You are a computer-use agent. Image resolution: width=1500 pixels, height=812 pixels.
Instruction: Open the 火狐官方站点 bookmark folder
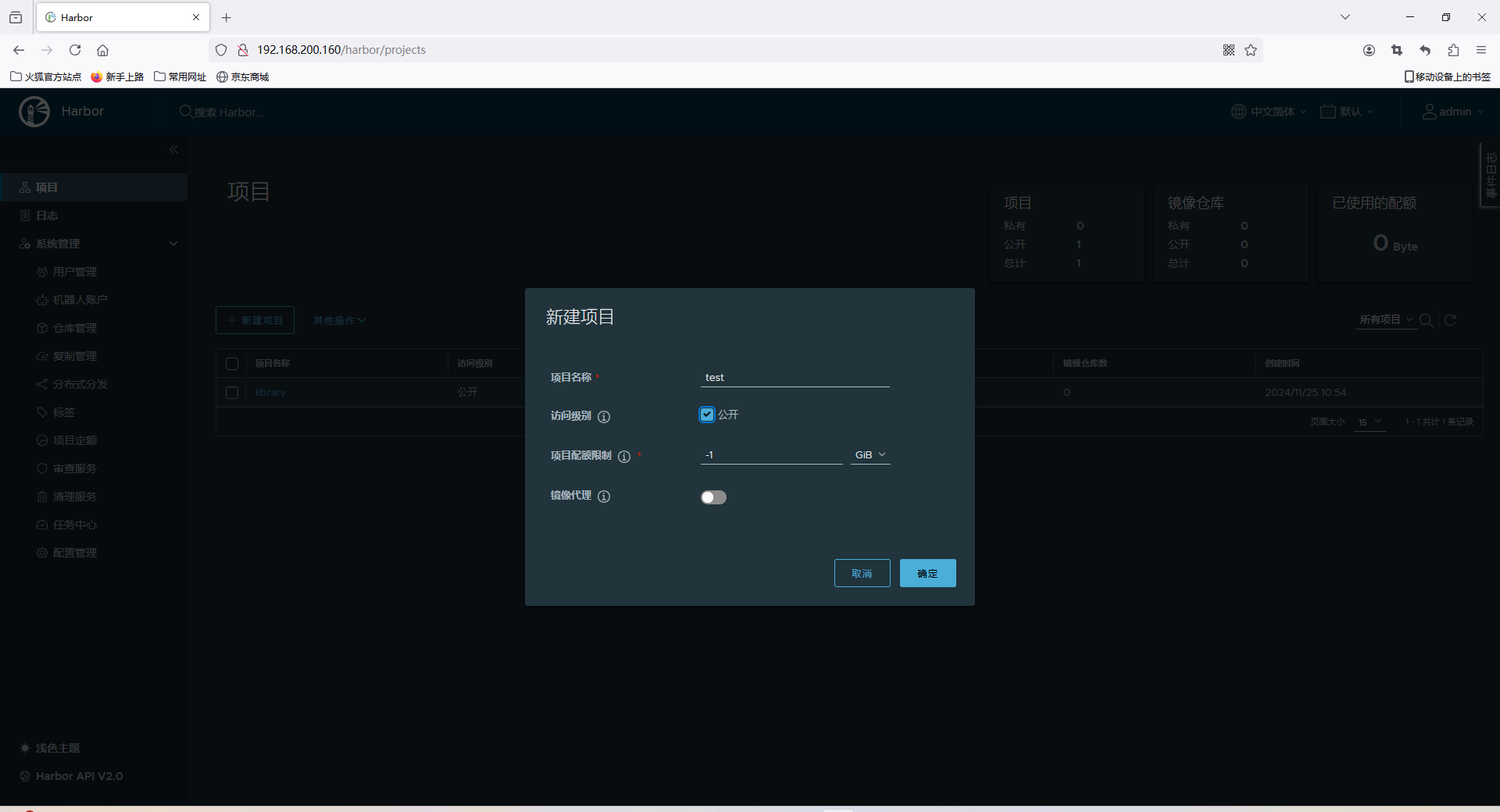(46, 77)
